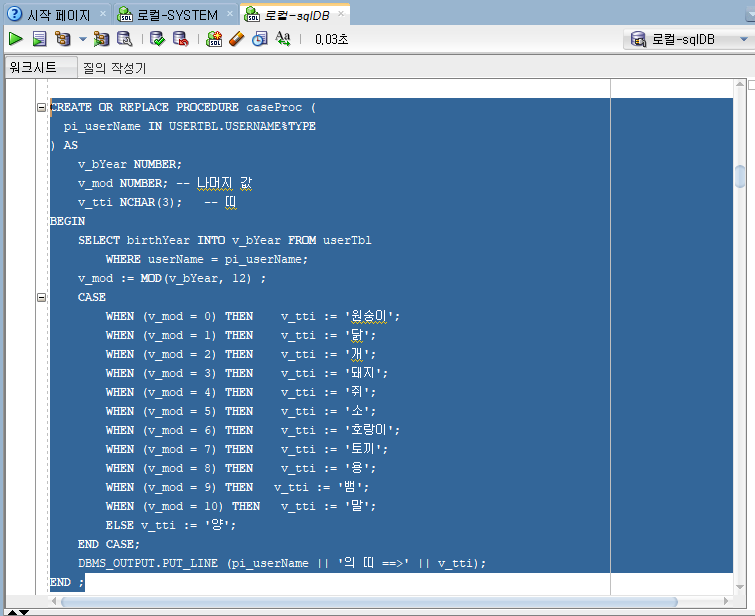This screenshot has width=755, height=616.
Task: Click the ') AS' line
Action: [64, 145]
